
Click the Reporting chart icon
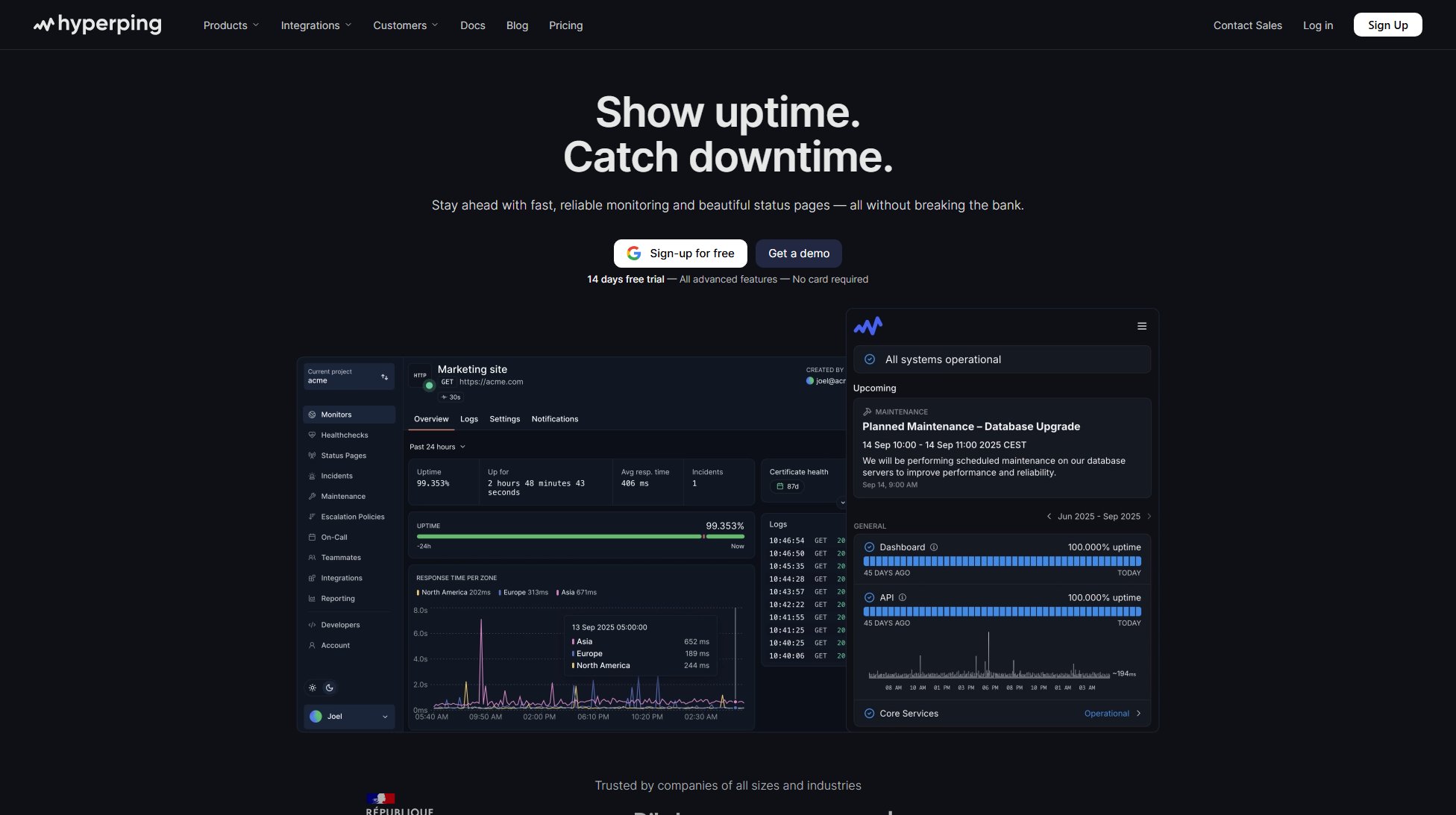[312, 599]
